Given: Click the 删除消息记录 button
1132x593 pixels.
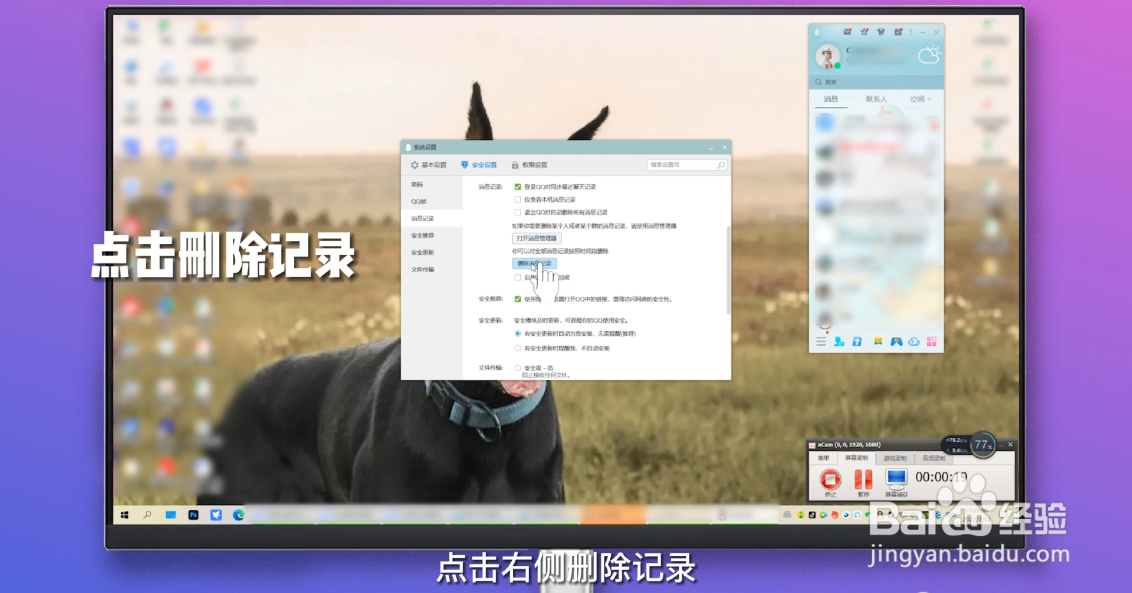Looking at the screenshot, I should (x=535, y=262).
